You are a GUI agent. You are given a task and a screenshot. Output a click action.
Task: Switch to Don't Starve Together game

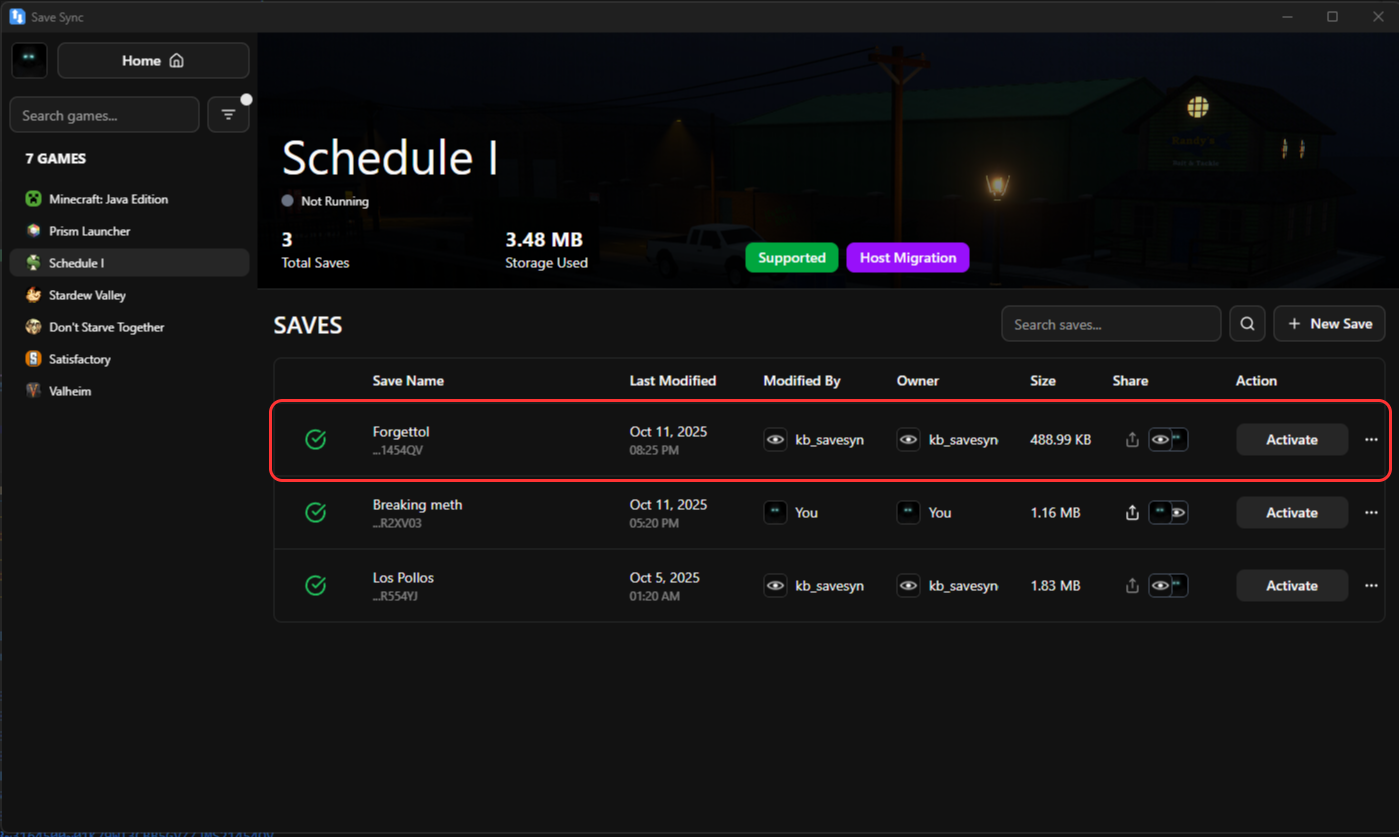(106, 327)
